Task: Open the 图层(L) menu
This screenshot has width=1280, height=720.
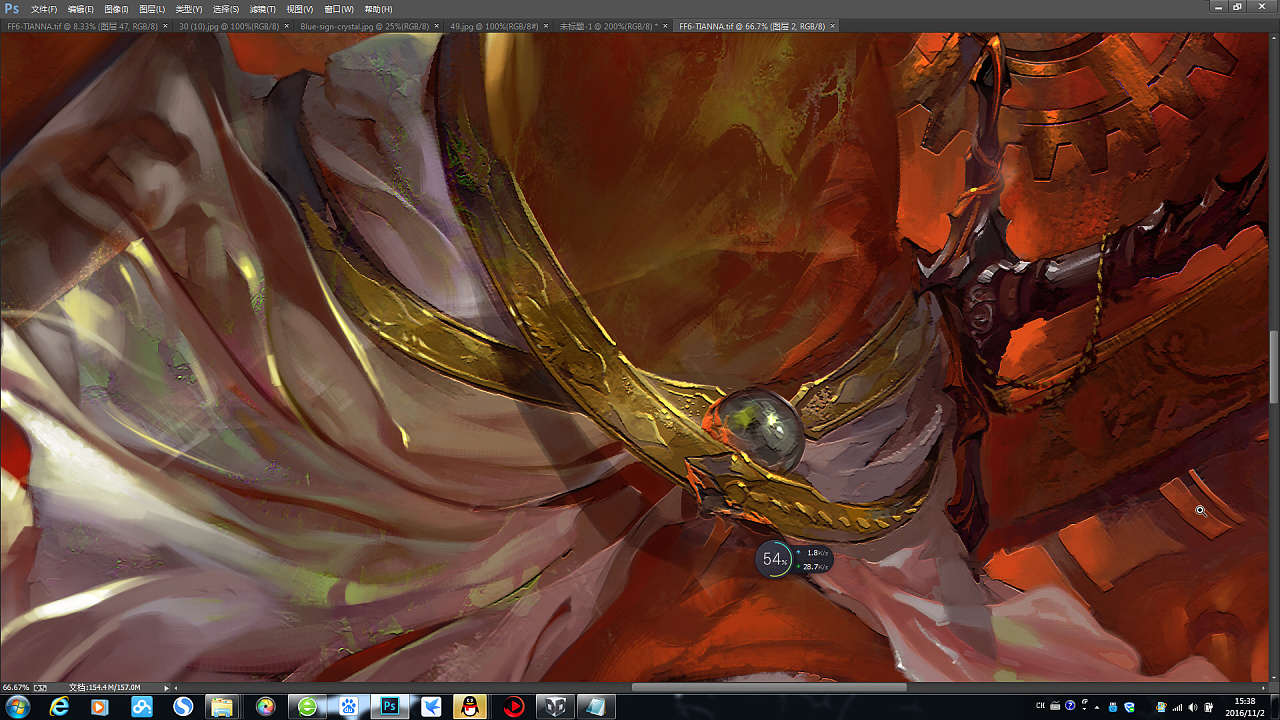Action: [152, 9]
